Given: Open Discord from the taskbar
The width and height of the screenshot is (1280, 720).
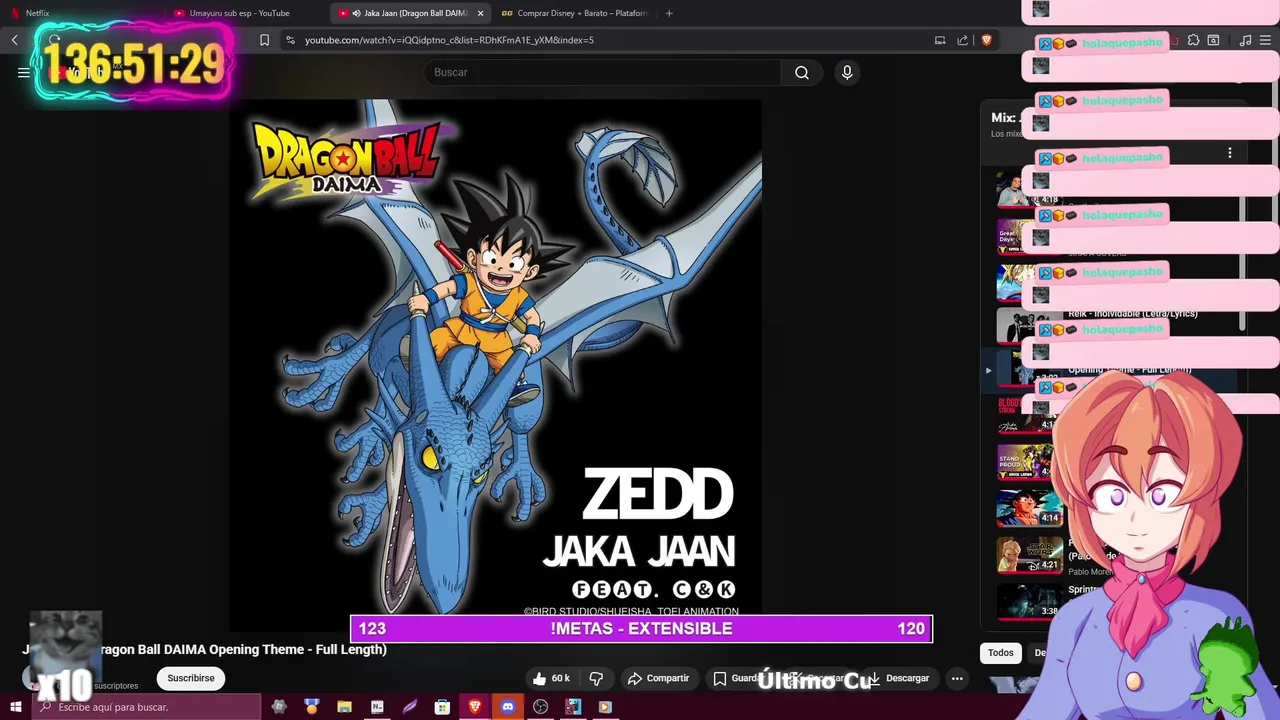Looking at the screenshot, I should point(508,707).
